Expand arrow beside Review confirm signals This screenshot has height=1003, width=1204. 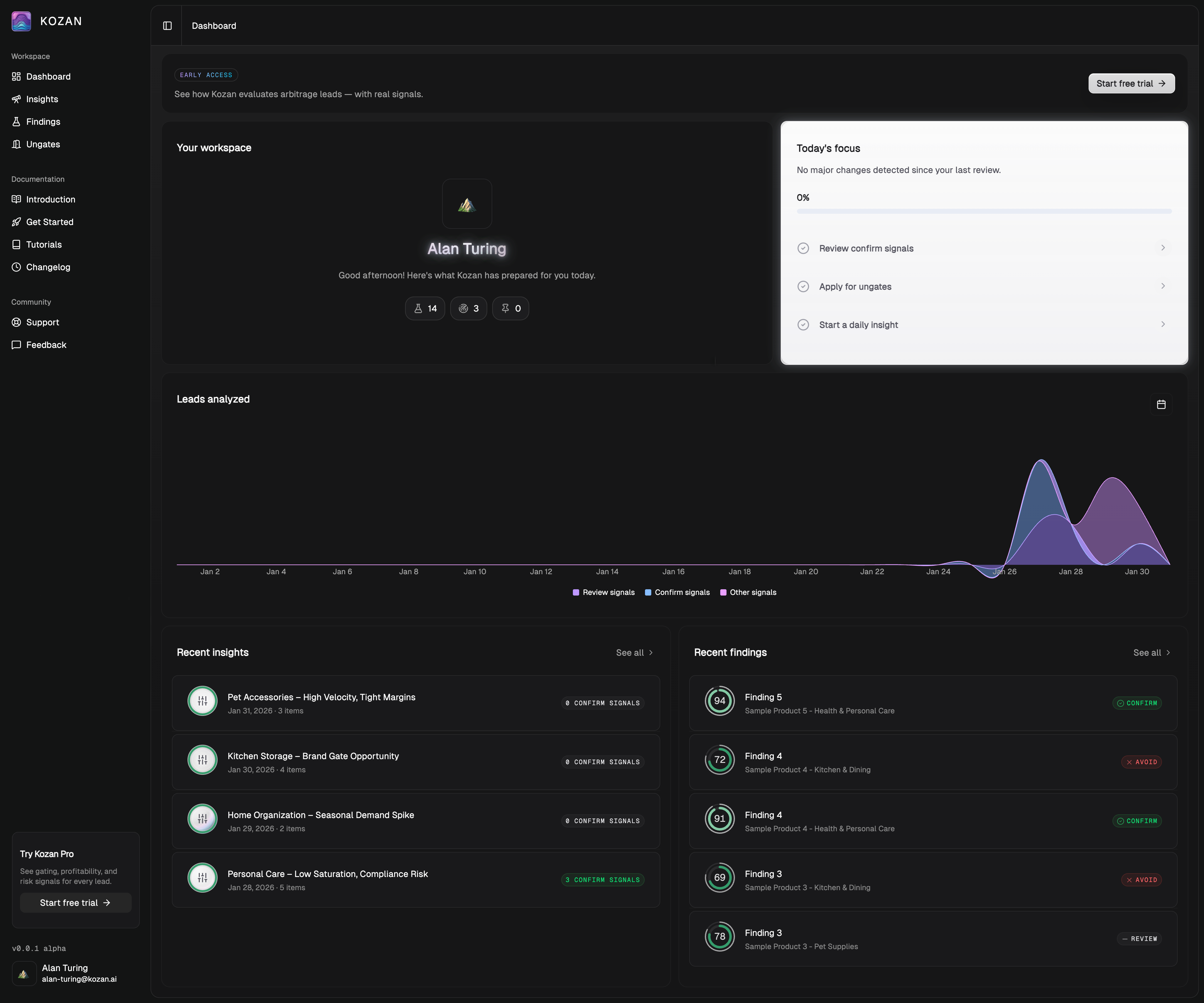point(1163,248)
